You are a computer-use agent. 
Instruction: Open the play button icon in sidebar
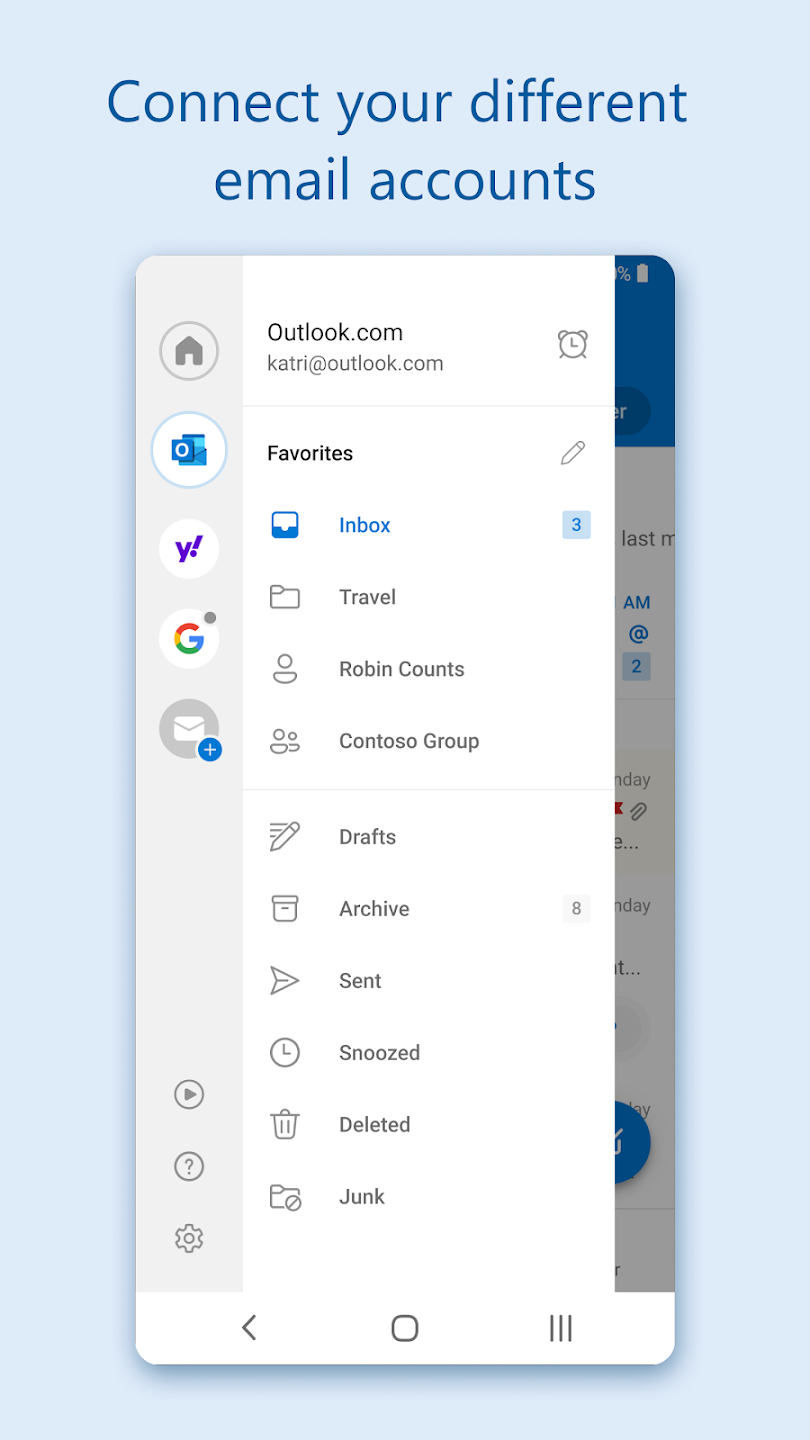(189, 1094)
